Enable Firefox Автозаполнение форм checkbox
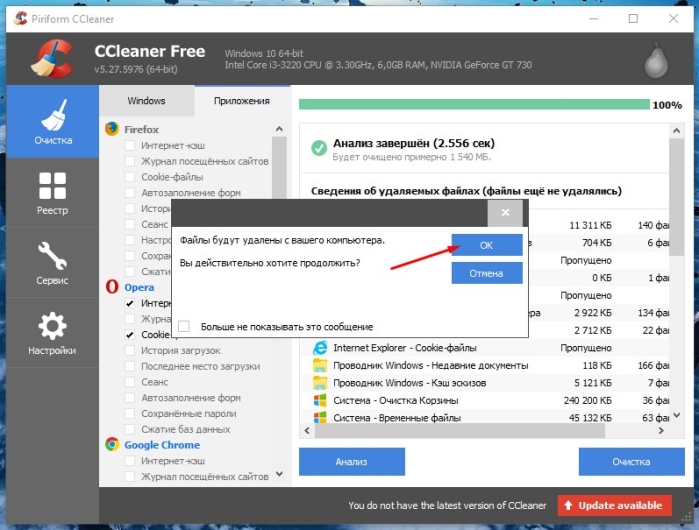The height and width of the screenshot is (530, 699). pos(130,193)
